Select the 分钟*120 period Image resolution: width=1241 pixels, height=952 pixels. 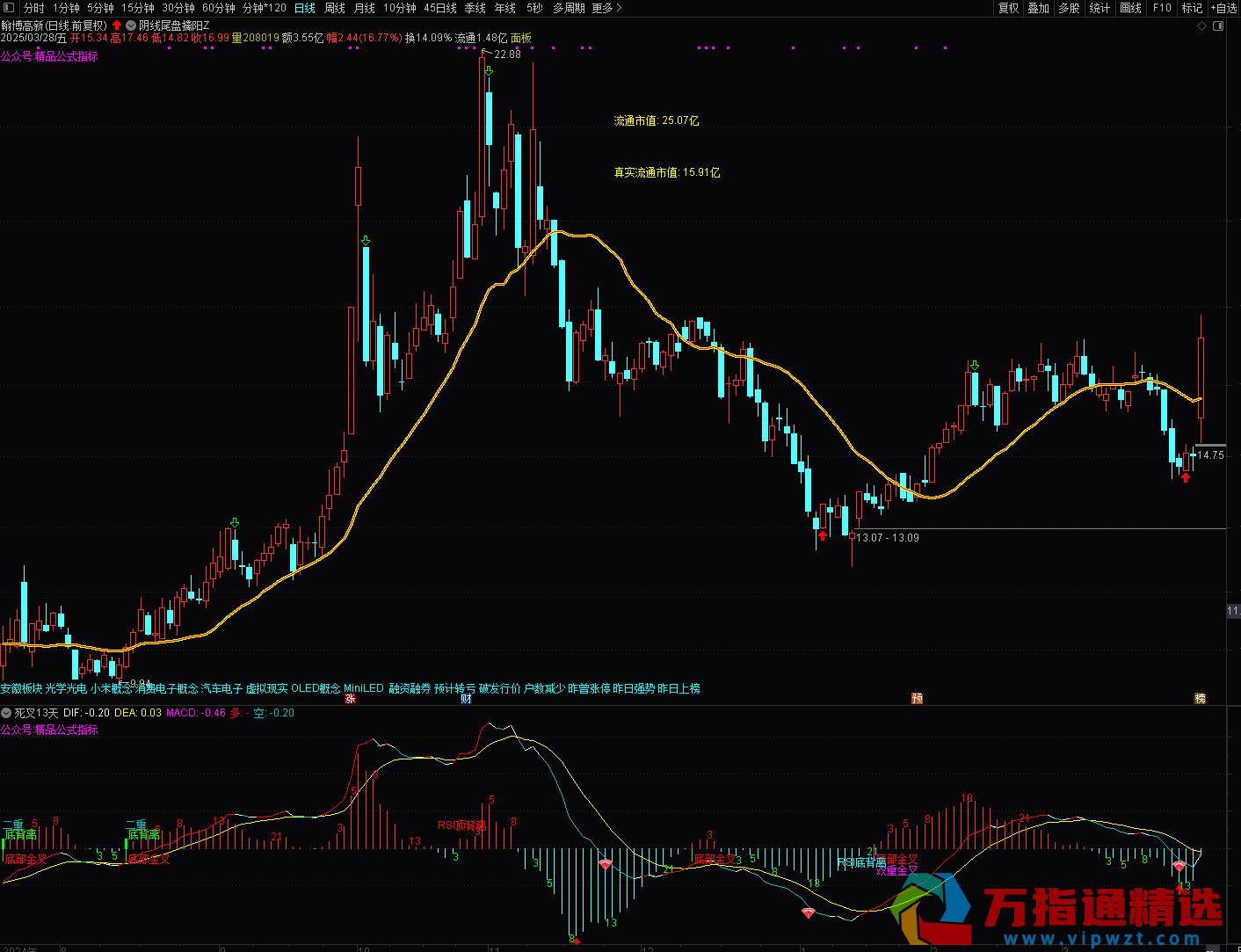point(265,8)
